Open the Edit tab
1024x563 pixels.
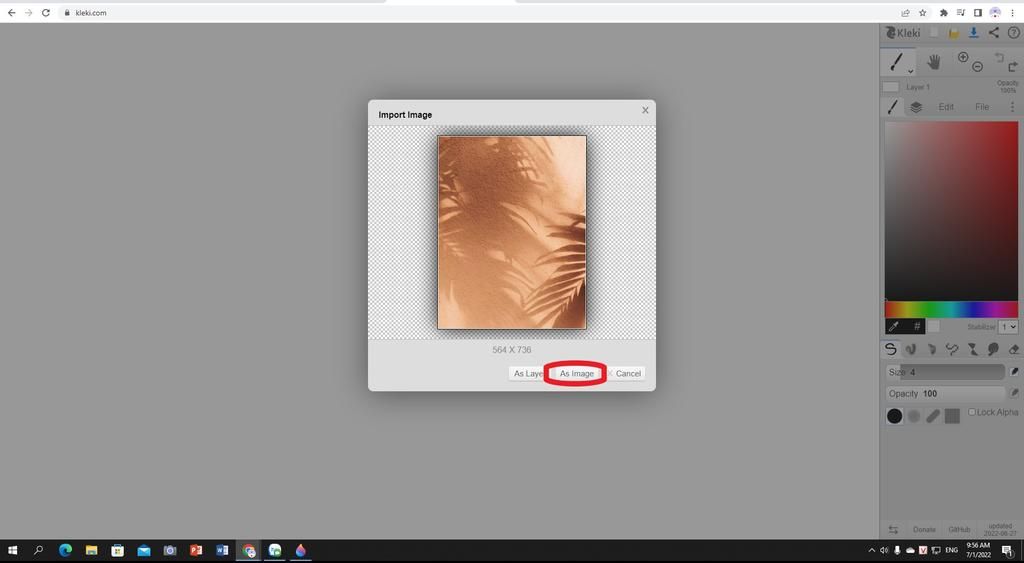coord(946,107)
